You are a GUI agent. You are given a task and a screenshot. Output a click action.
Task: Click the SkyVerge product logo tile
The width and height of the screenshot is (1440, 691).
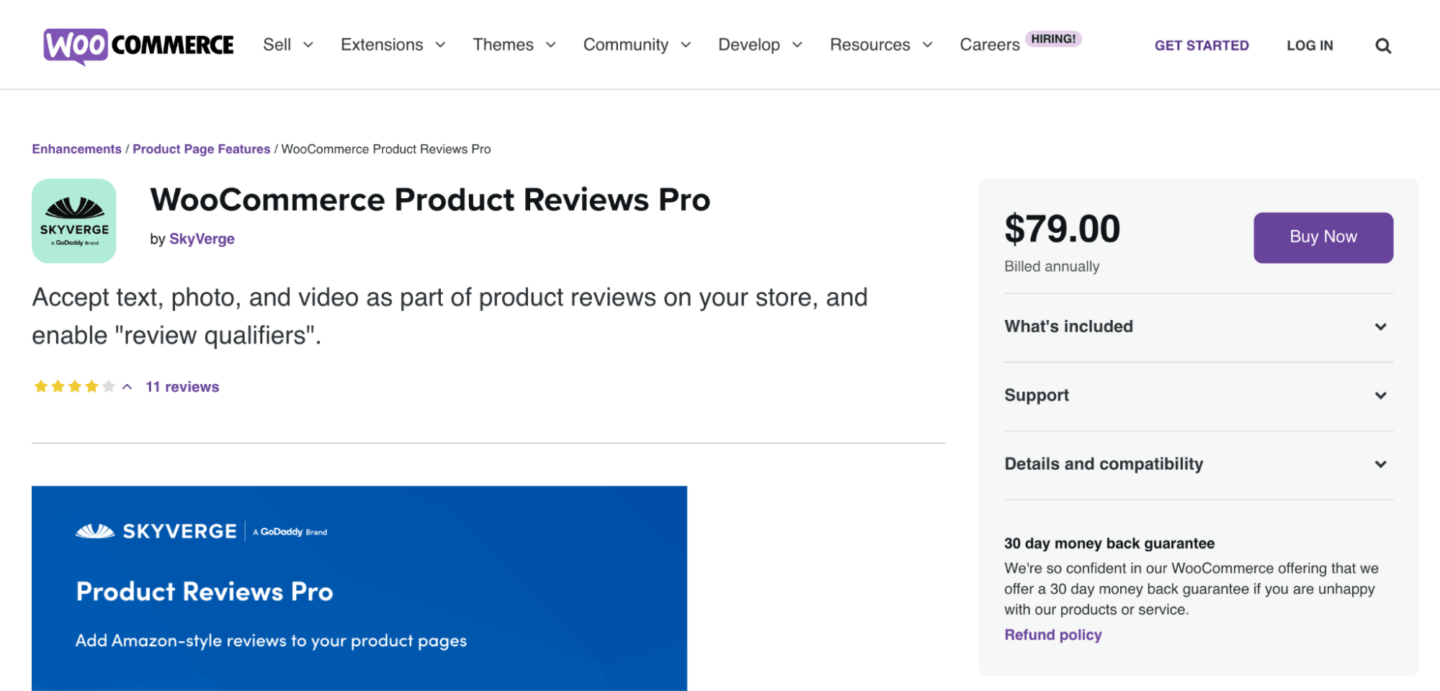click(x=74, y=221)
